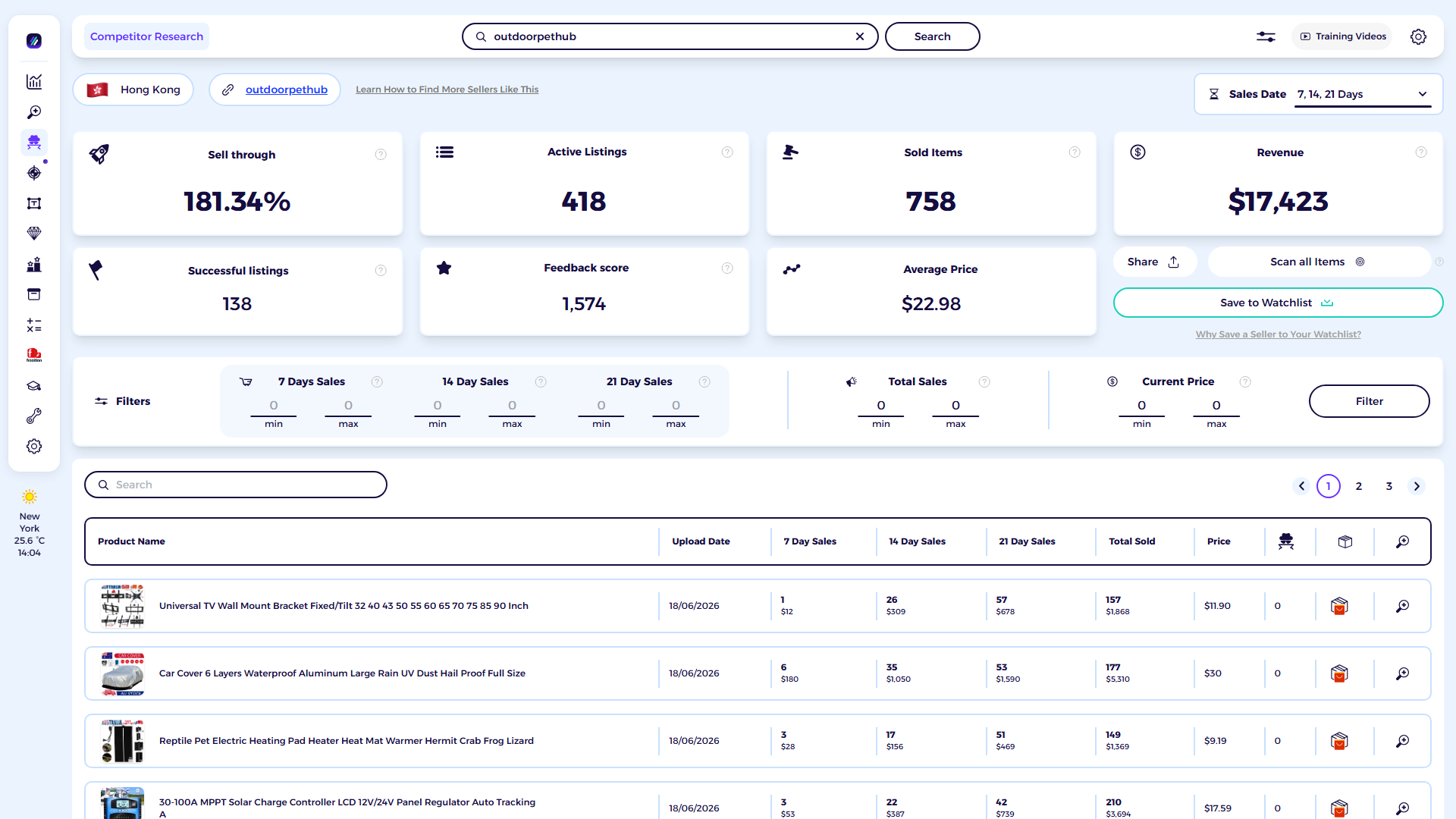The image size is (1456, 819).
Task: Click Scan all Items button
Action: pos(1318,262)
